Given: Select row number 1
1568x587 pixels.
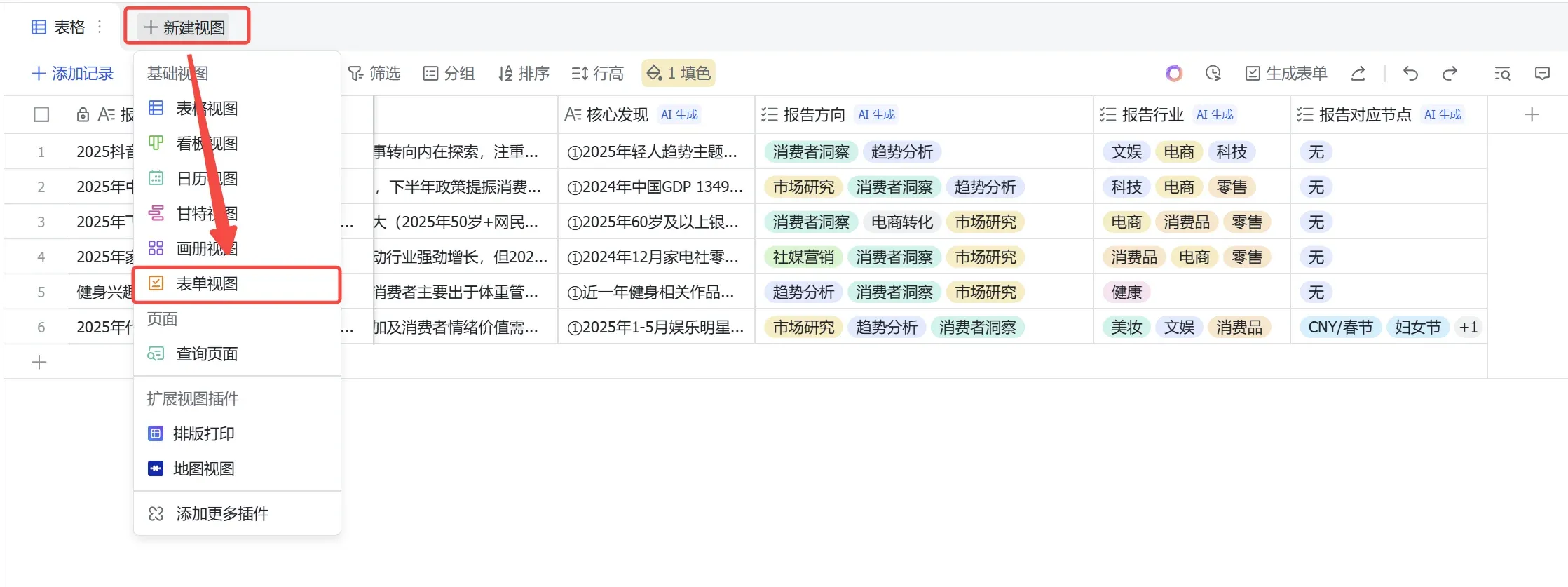Looking at the screenshot, I should click(41, 151).
